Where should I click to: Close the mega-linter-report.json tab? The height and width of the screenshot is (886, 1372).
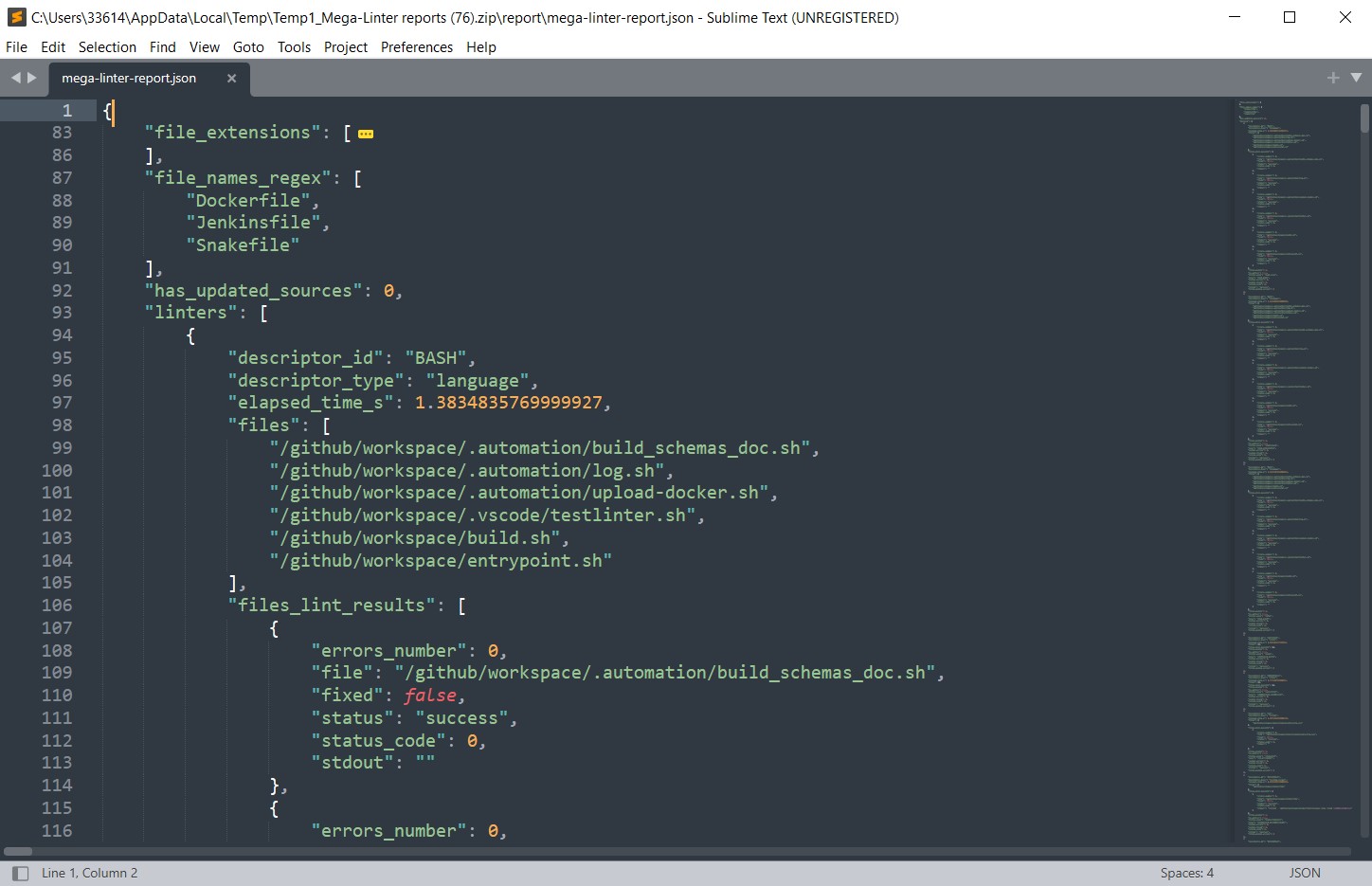[x=231, y=79]
